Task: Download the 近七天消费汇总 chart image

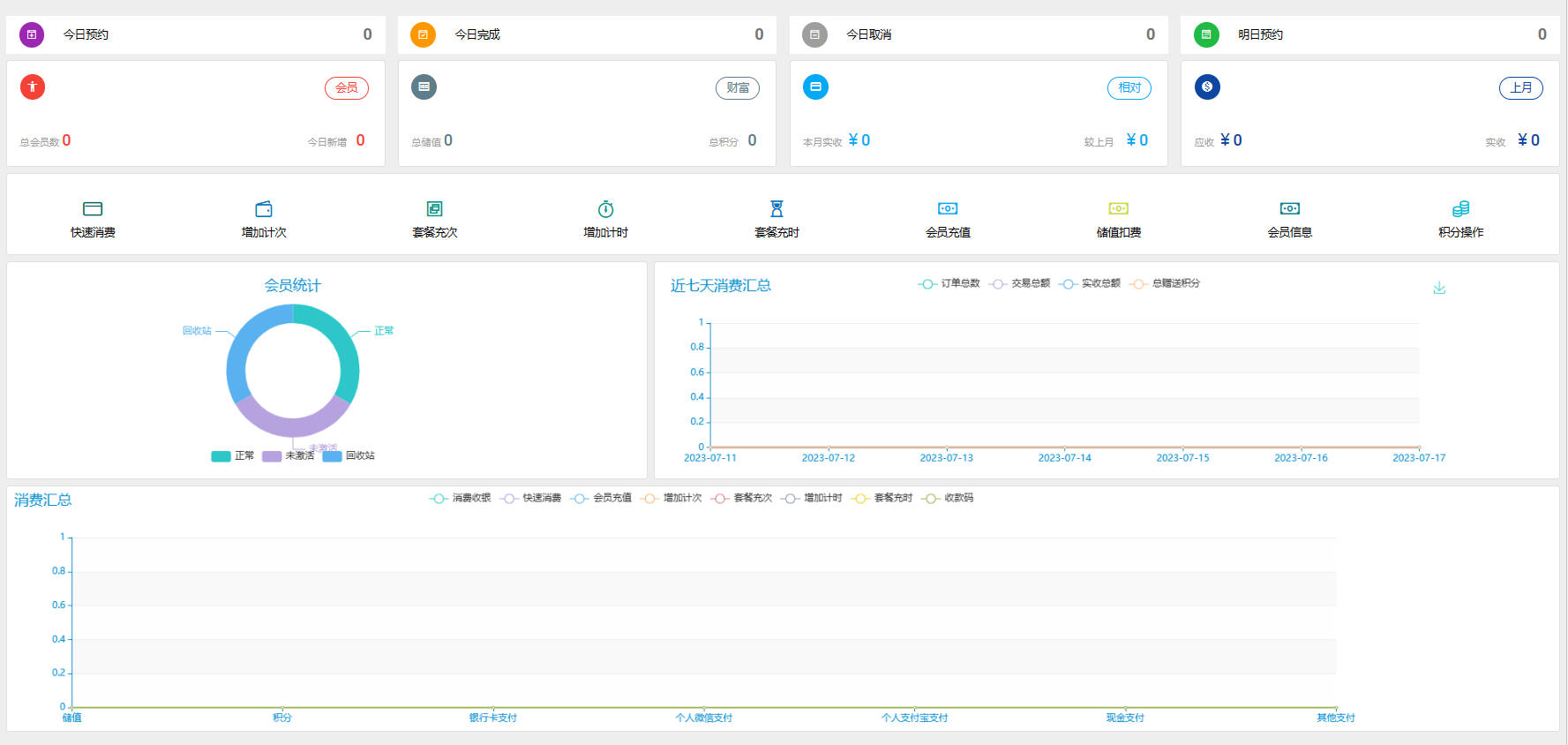Action: [x=1439, y=288]
